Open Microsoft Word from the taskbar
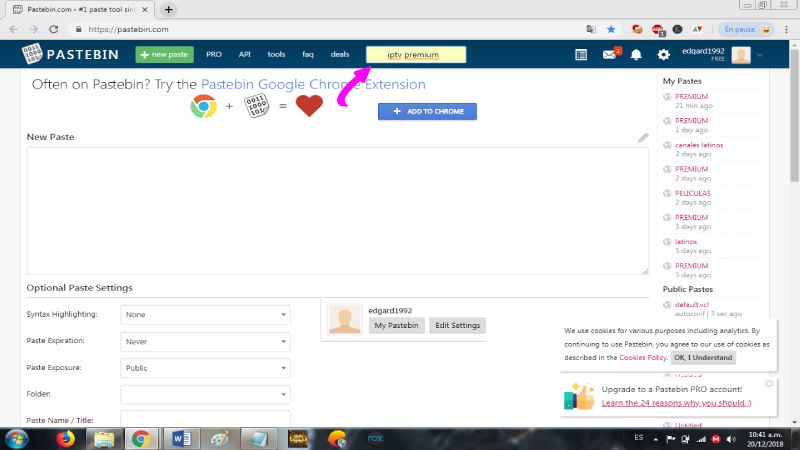The height and width of the screenshot is (450, 800). tap(181, 439)
